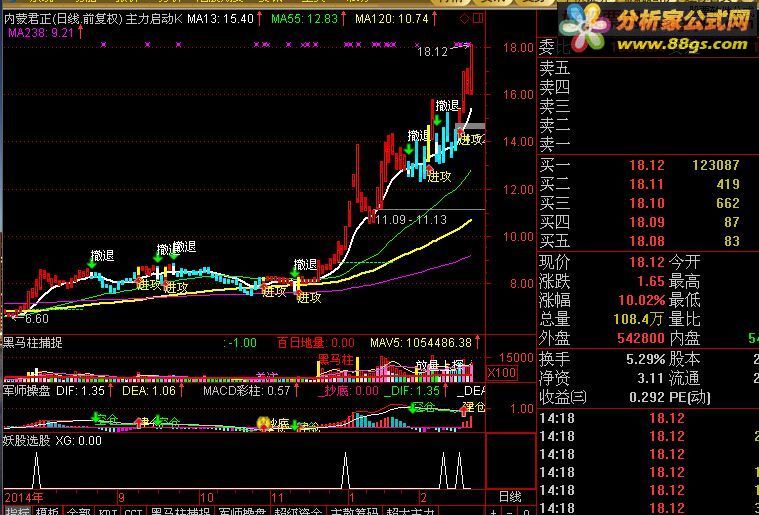
Task: Click the DEA: 1.06 readout
Action: 149,391
